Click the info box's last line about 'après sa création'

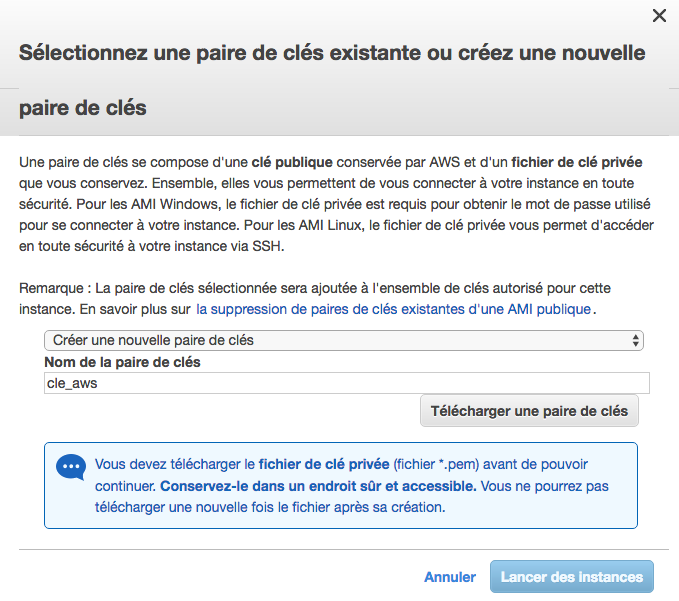(270, 507)
